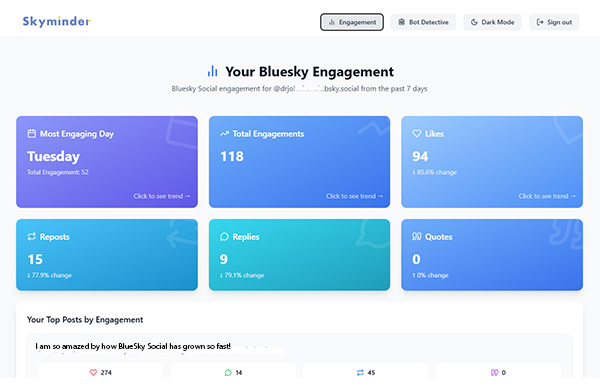This screenshot has width=600, height=391.
Task: Click the green reply icon showing 14
Action: tap(228, 372)
